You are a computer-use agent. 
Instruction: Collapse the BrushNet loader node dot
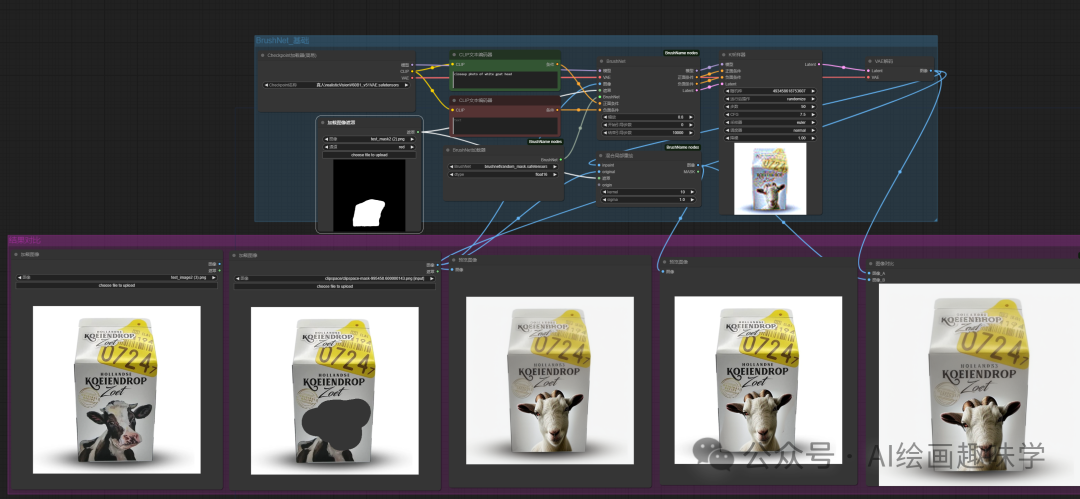(448, 150)
